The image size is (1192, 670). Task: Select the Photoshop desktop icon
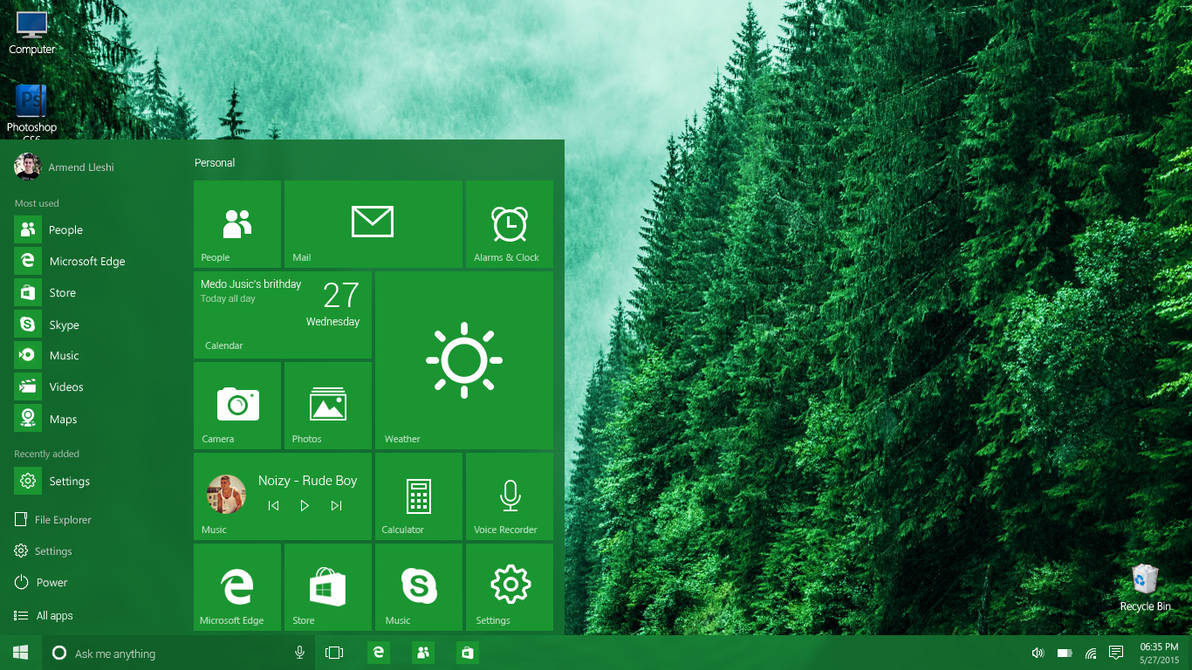coord(31,111)
